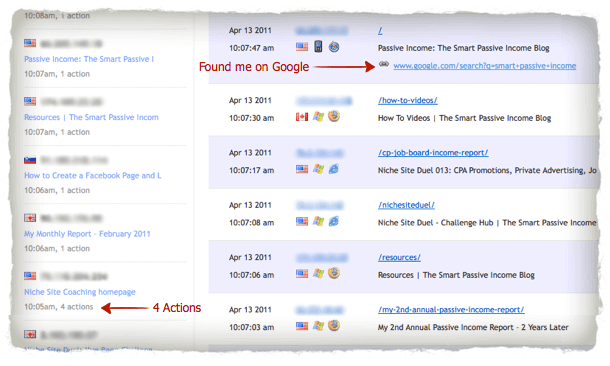The image size is (610, 366).
Task: Click the mobile phone device icon
Action: pos(318,47)
